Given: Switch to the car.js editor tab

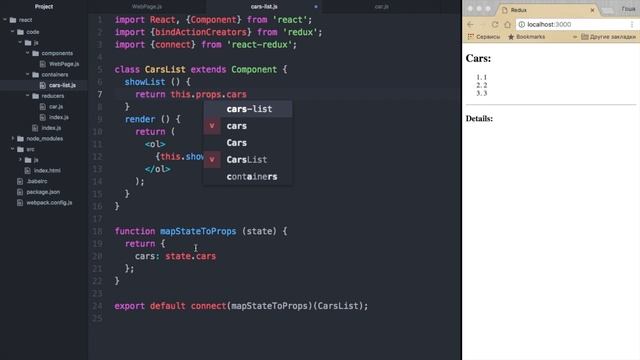Looking at the screenshot, I should (382, 7).
